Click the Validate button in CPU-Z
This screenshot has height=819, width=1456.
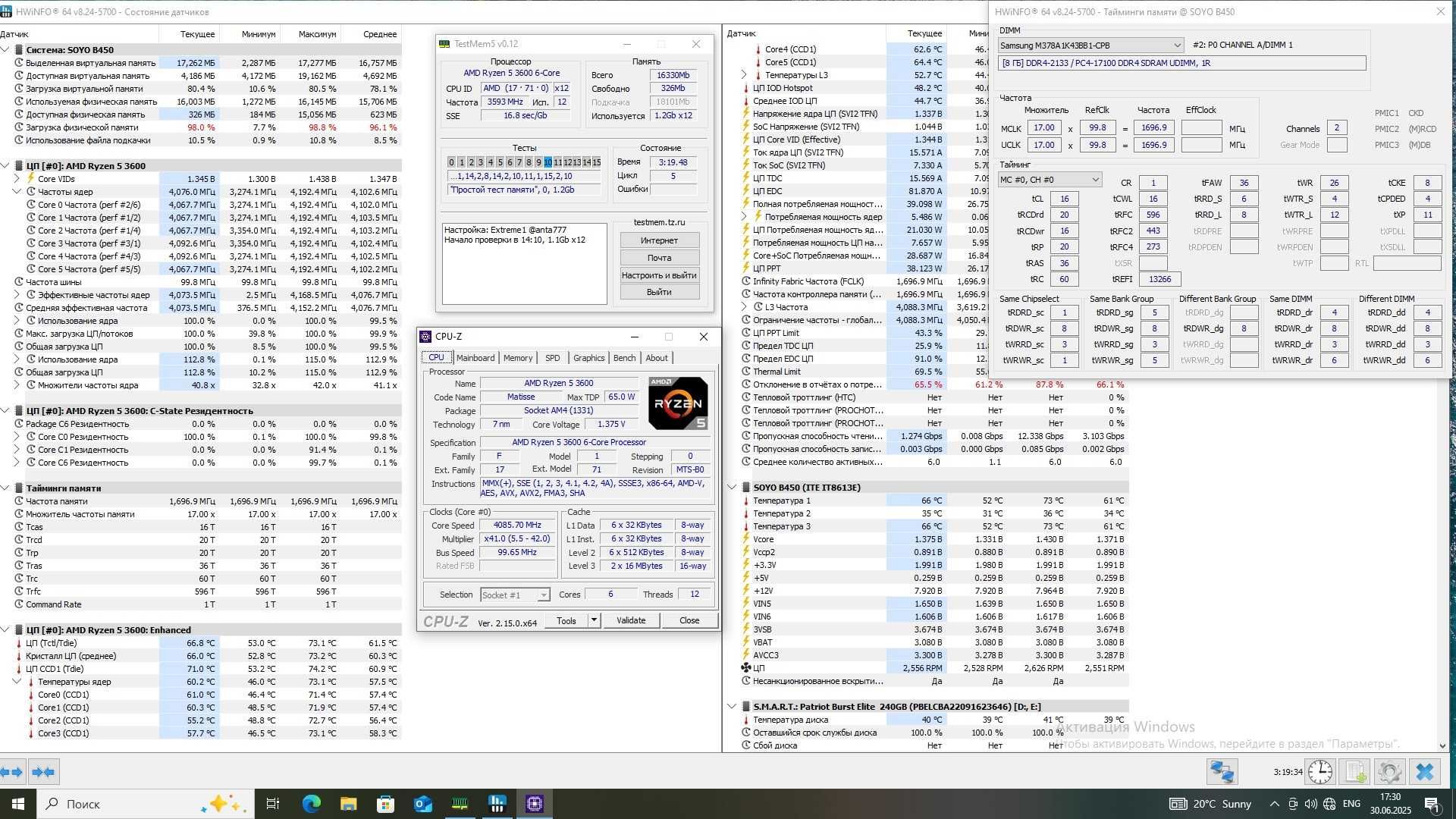click(x=631, y=620)
